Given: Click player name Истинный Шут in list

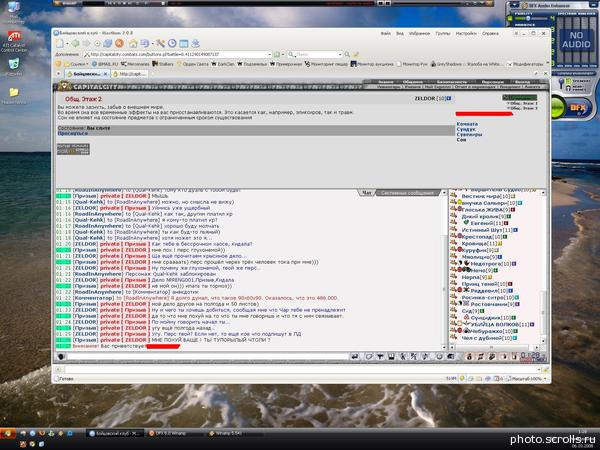Looking at the screenshot, I should point(482,230).
